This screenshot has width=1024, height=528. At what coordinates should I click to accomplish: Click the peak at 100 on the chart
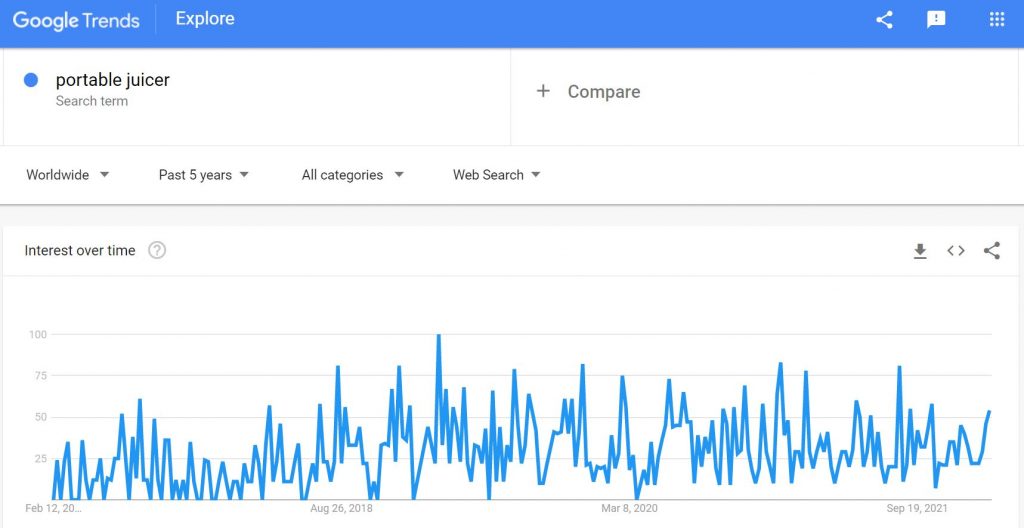click(x=438, y=336)
